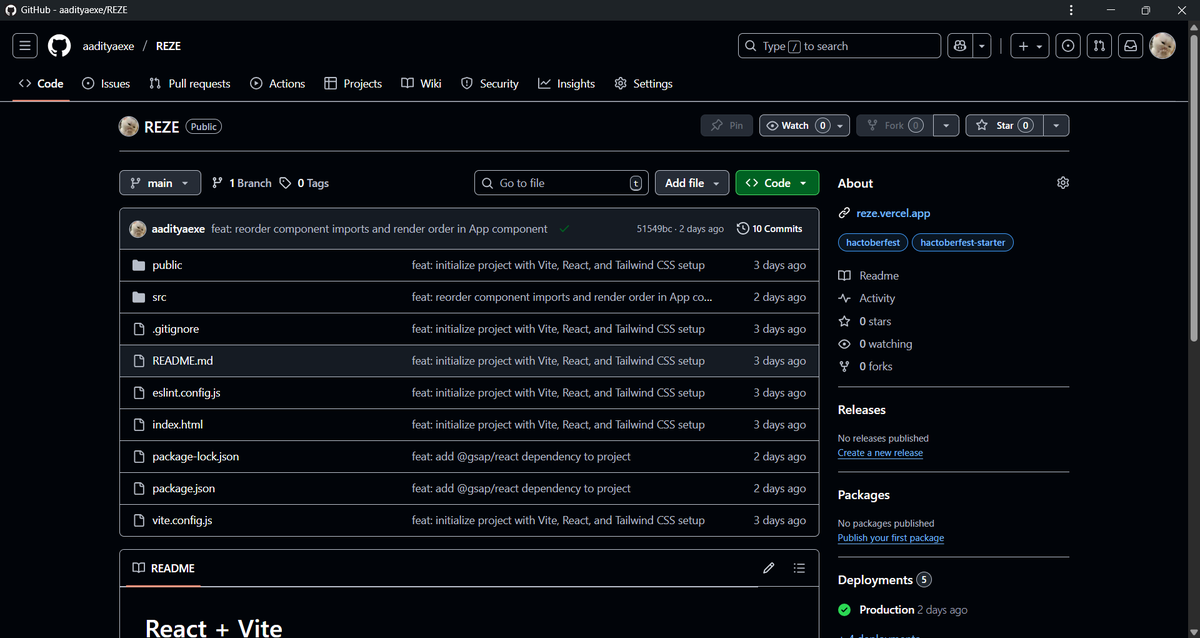
Task: Click Create a new release
Action: [880, 453]
